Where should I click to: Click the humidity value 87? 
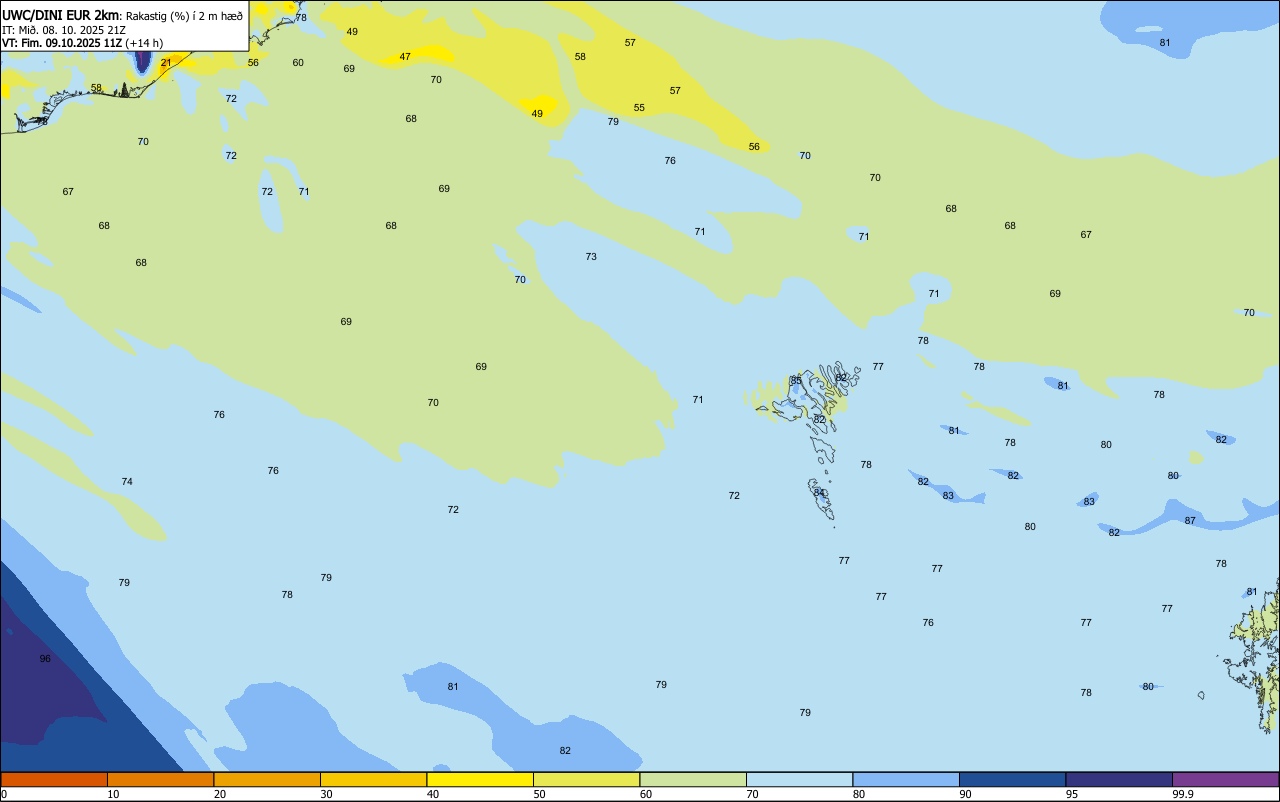(x=1190, y=521)
